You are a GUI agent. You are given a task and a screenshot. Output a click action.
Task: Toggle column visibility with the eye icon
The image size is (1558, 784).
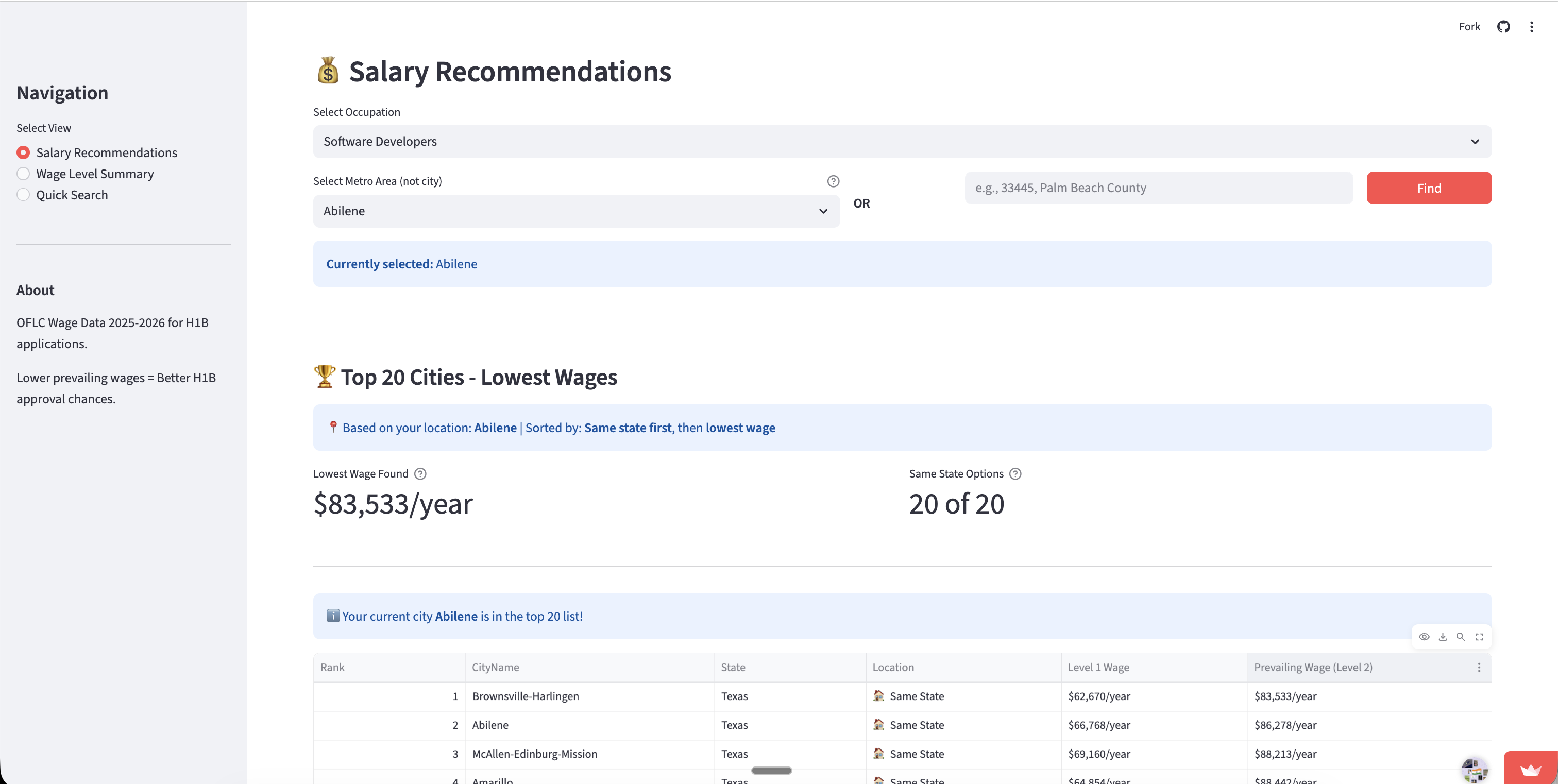pos(1424,637)
